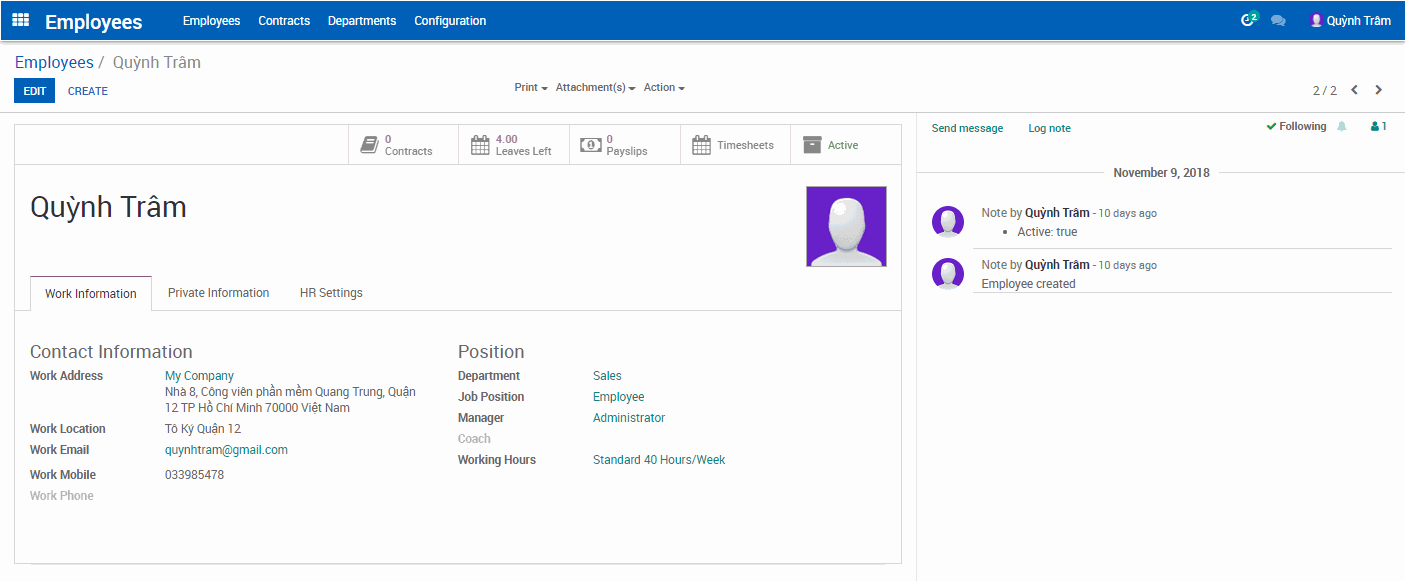Viewport: 1405px width, 581px height.
Task: Open the followers counter showing 1
Action: pos(1377,126)
